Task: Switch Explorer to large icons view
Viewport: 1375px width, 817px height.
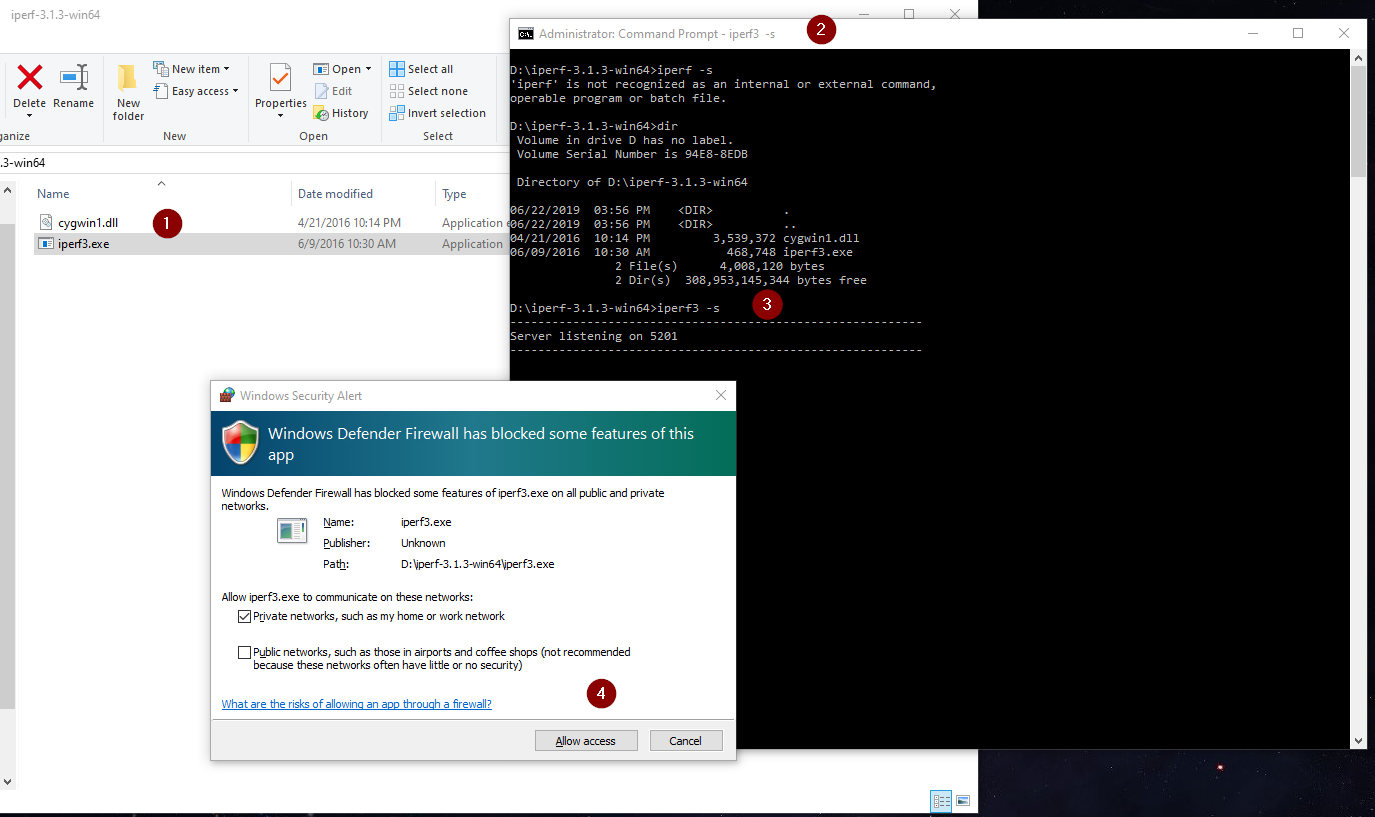Action: [963, 800]
